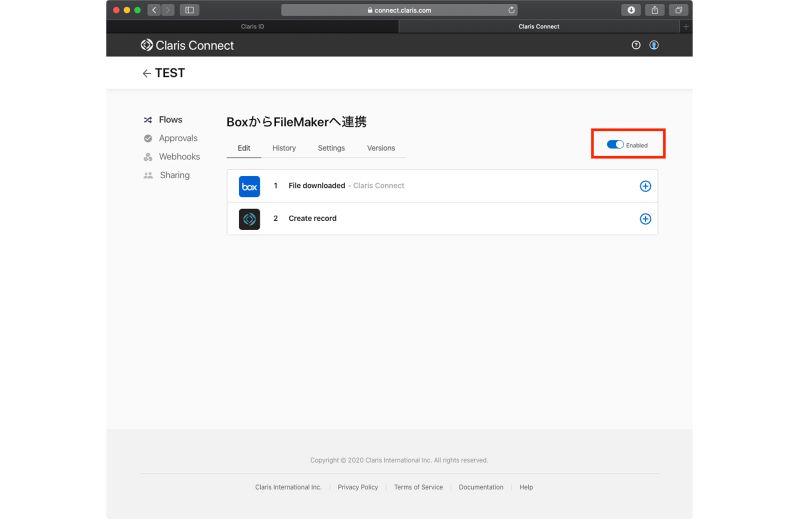Viewport: 800px width, 519px height.
Task: Click the TEST project title
Action: pos(170,73)
